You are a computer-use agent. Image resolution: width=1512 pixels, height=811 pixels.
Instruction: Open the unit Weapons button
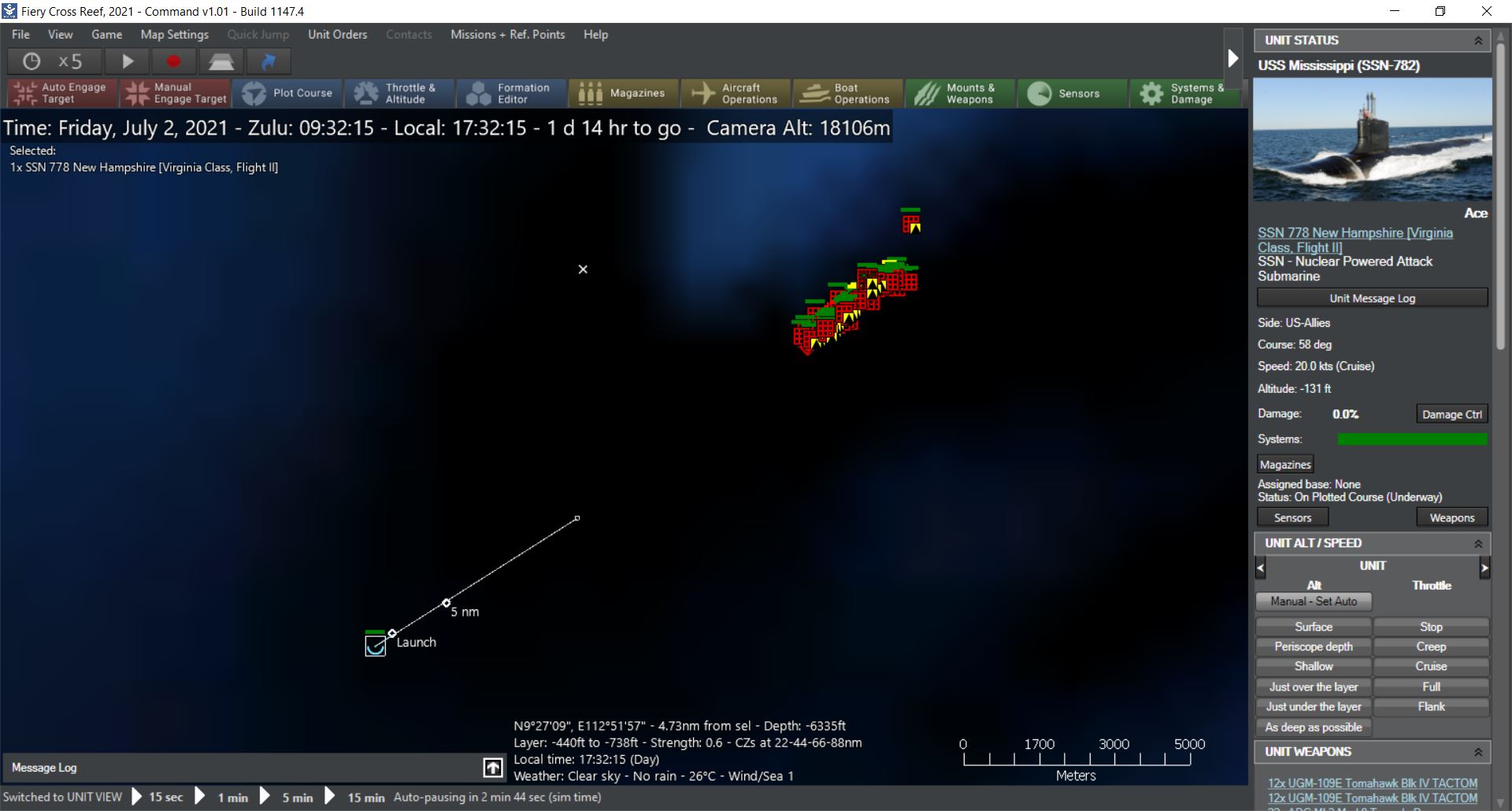click(1451, 517)
